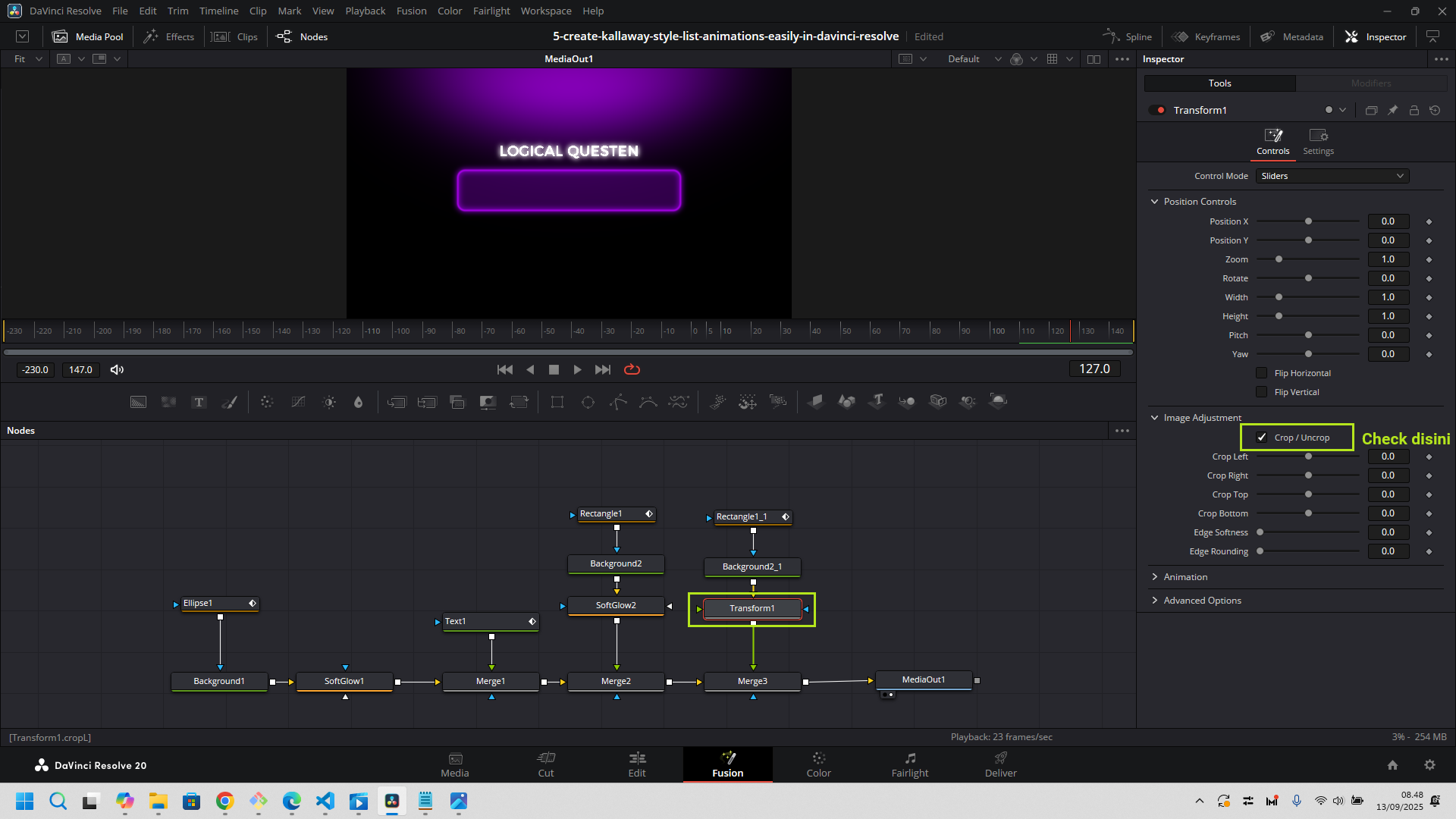
Task: Open the Control Mode Sliders dropdown
Action: coord(1332,176)
